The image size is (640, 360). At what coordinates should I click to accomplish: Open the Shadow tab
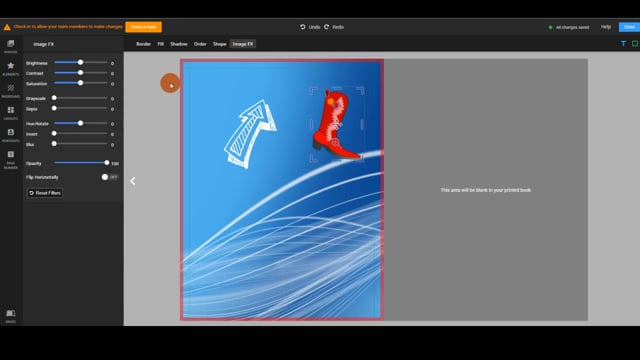179,44
